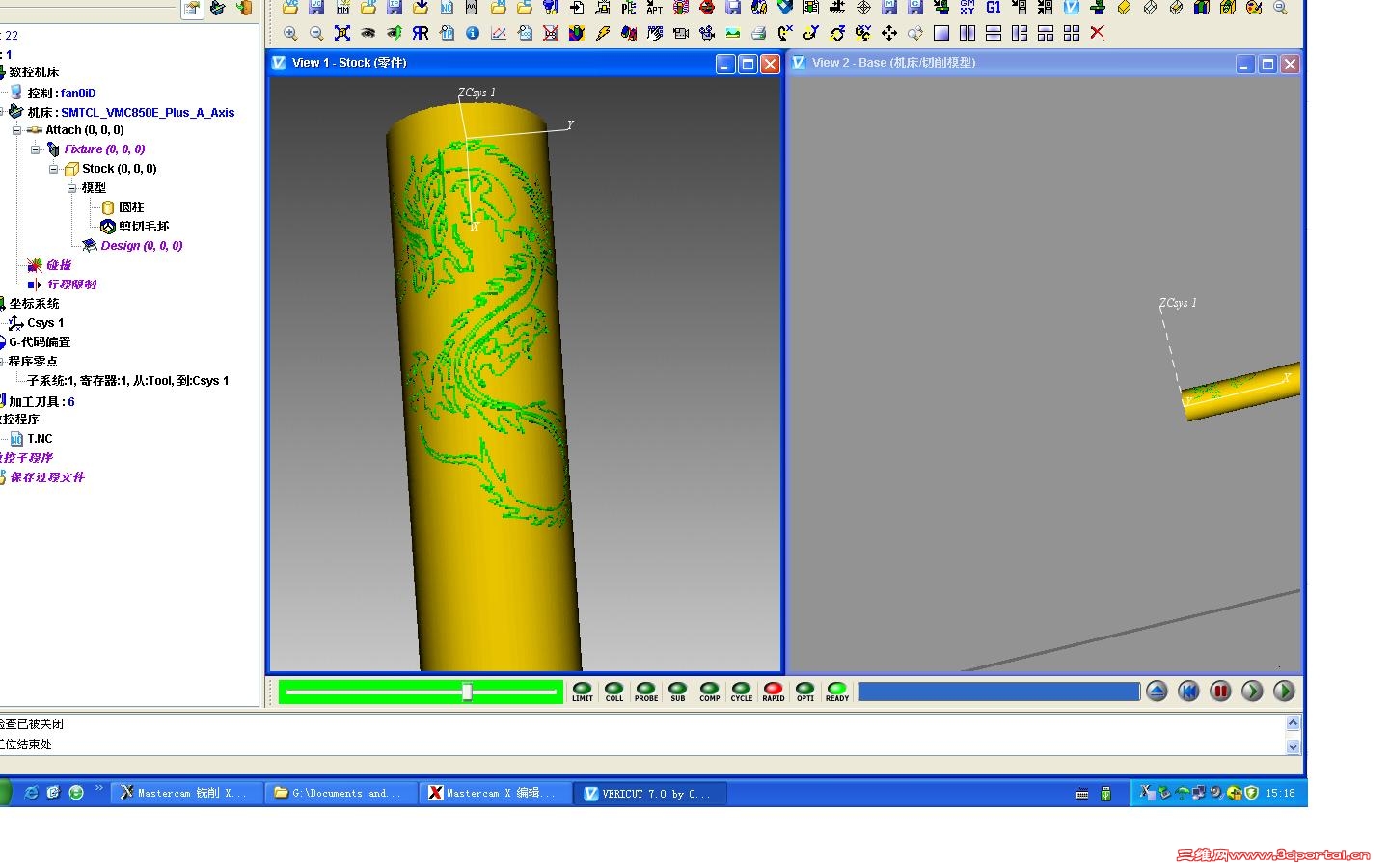This screenshot has height=868, width=1389.
Task: Select the 圆柱 model item
Action: [x=131, y=207]
